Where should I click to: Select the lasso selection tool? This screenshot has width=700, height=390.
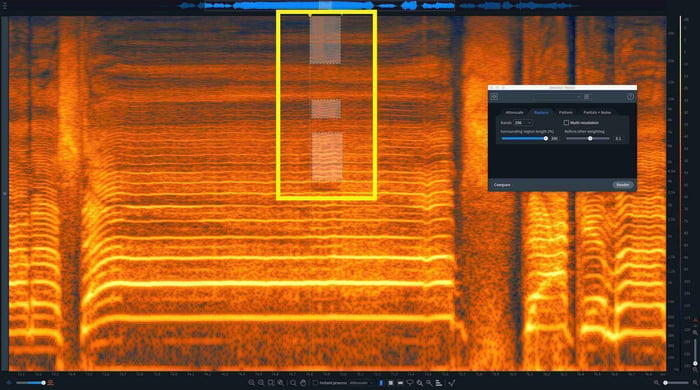pos(410,383)
